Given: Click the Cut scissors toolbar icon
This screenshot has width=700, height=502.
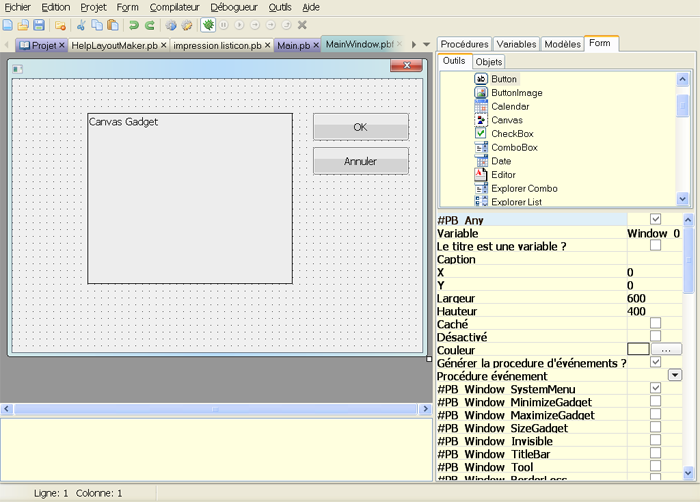Looking at the screenshot, I should coord(80,25).
